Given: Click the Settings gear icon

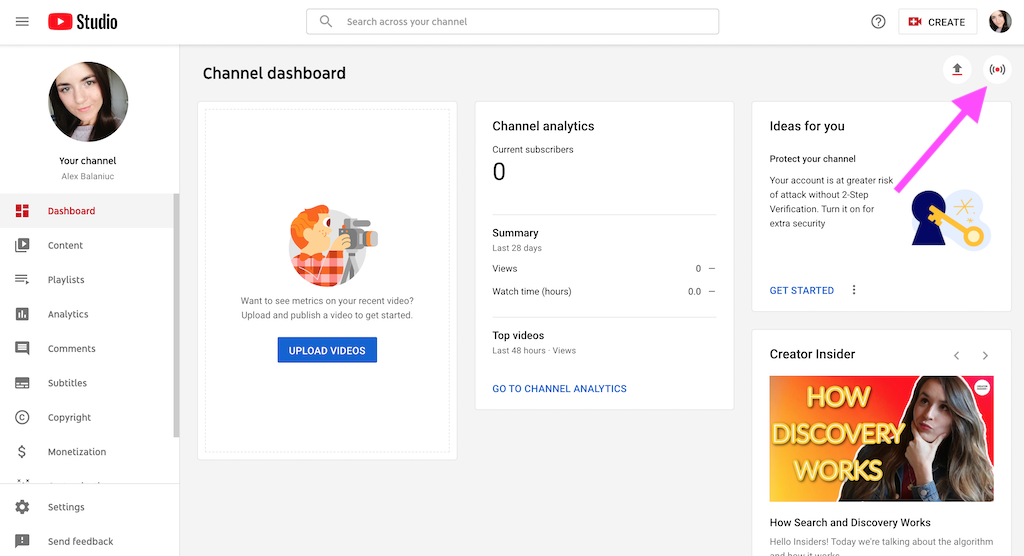Looking at the screenshot, I should [x=22, y=507].
